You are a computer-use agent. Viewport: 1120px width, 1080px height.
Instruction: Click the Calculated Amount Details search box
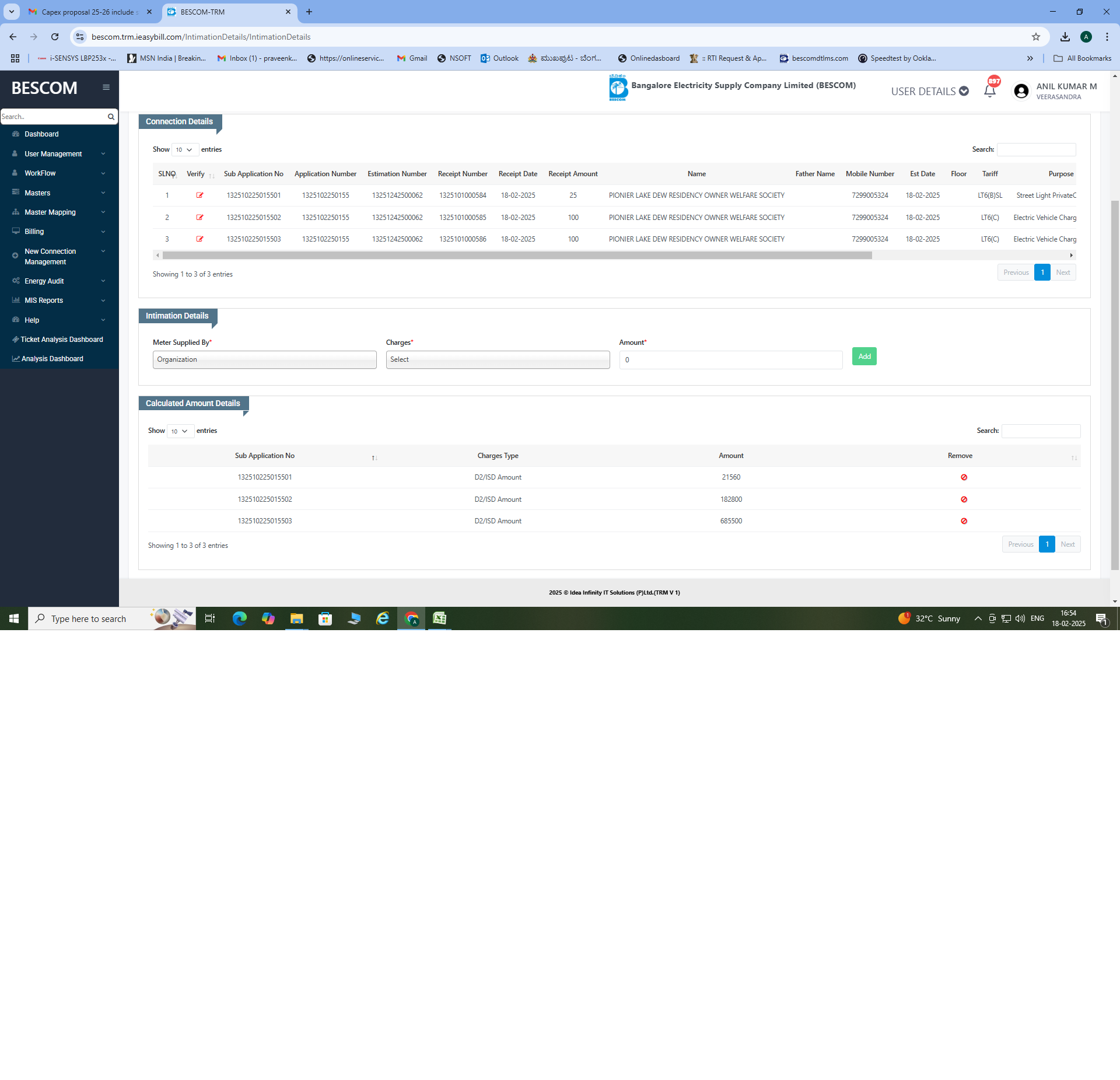[x=1041, y=431]
